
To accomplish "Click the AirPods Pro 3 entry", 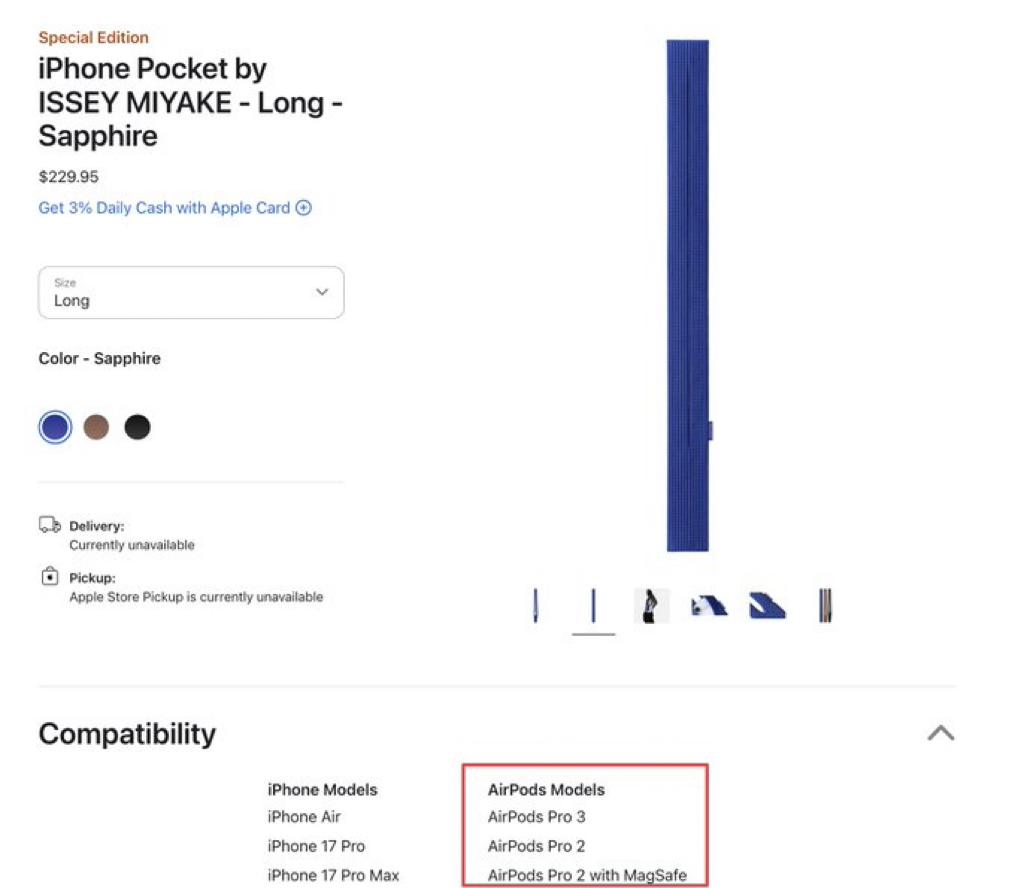I will (536, 817).
